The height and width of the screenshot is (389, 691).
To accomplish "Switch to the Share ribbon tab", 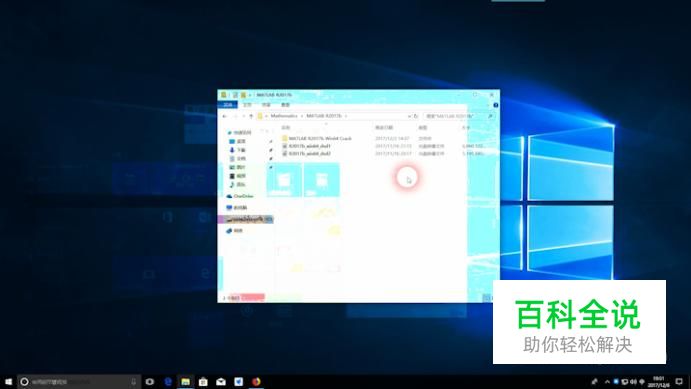I will (x=266, y=105).
